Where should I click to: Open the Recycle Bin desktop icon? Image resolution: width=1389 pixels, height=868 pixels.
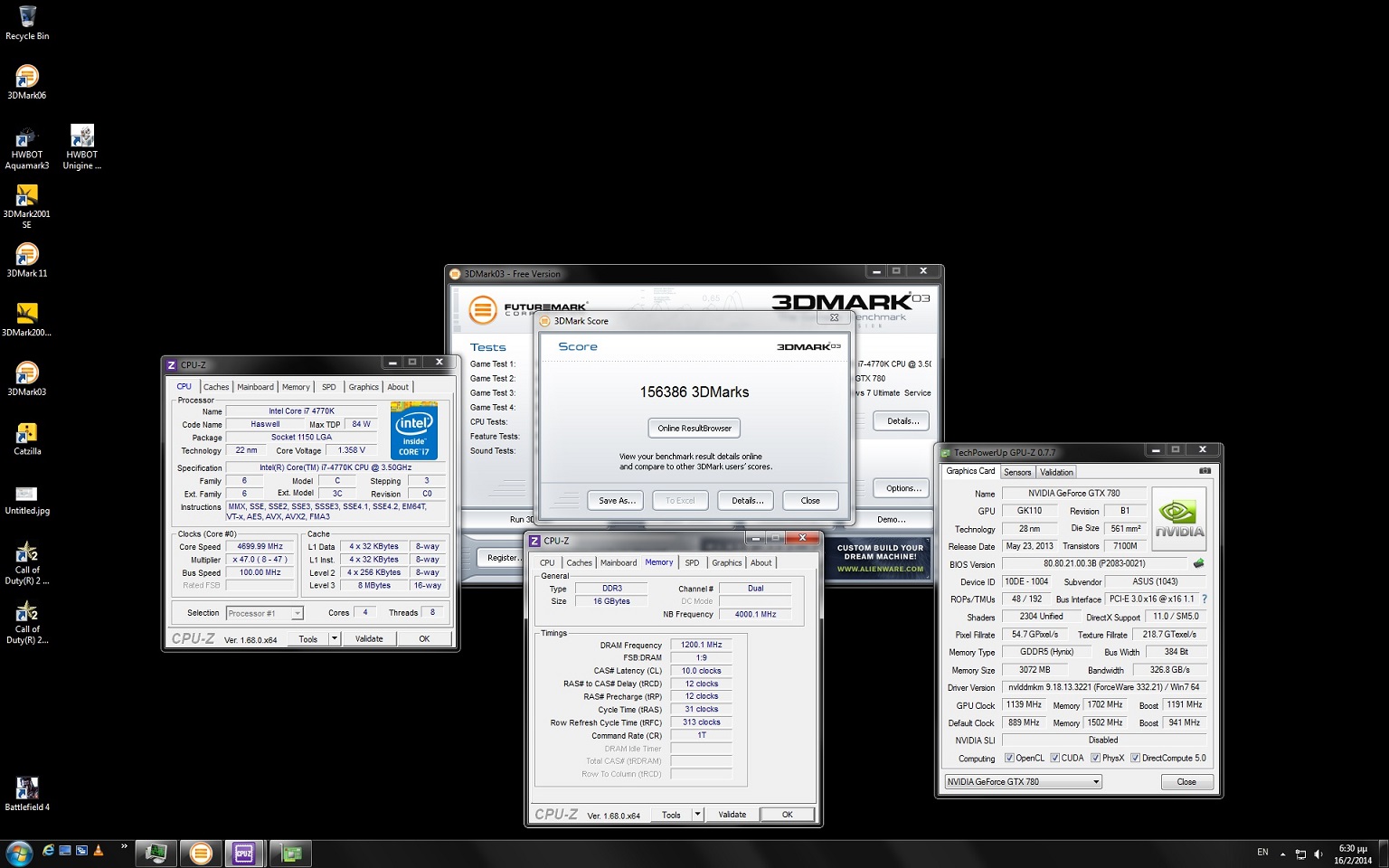click(x=27, y=24)
